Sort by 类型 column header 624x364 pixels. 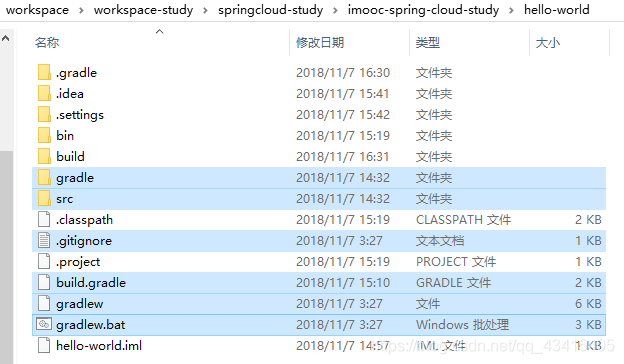click(428, 42)
